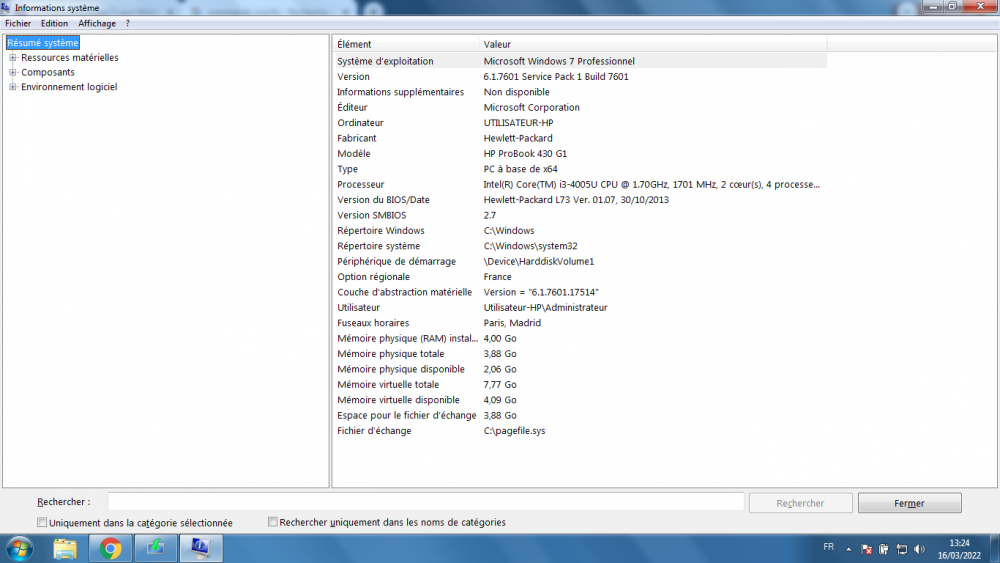Check Uniquement dans la catégorie sélectionnée
This screenshot has width=1000, height=563.
(x=42, y=522)
